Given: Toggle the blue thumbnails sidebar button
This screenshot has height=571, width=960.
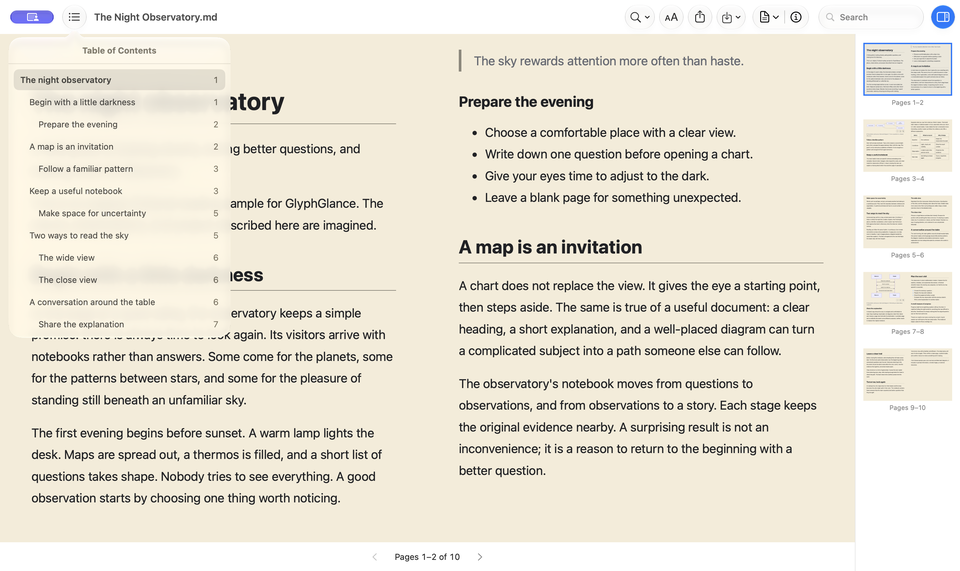Looking at the screenshot, I should (943, 17).
